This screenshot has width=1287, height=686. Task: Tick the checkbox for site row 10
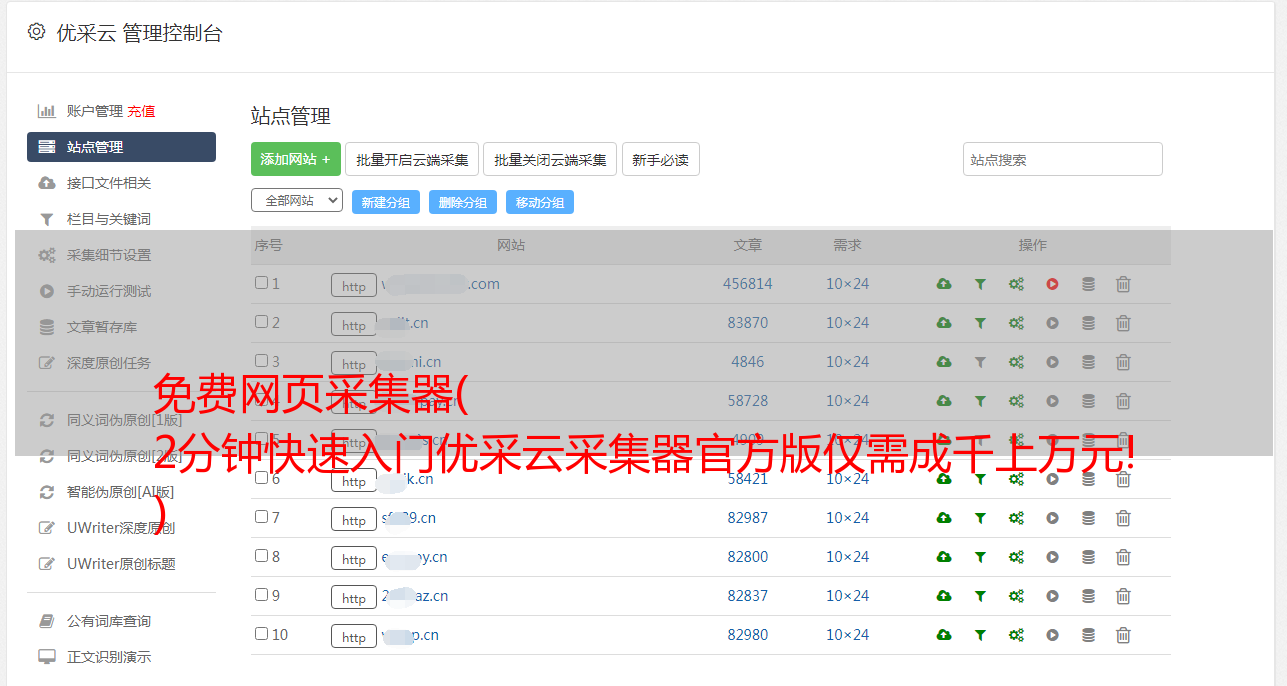(x=261, y=634)
